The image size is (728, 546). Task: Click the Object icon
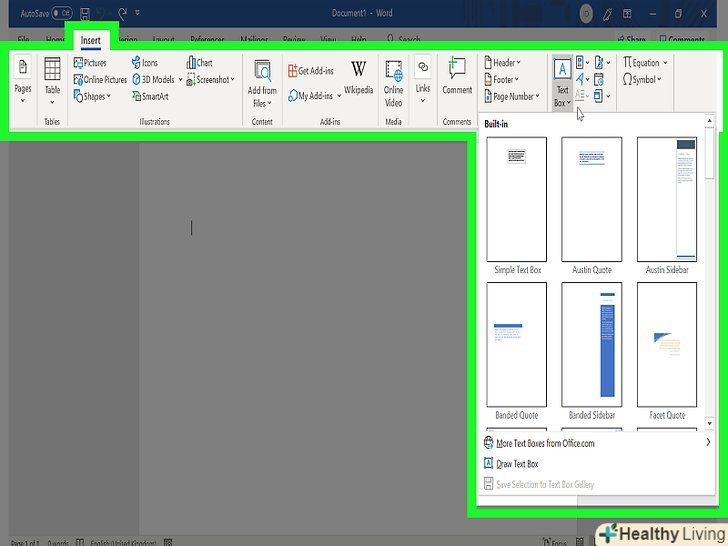602,96
